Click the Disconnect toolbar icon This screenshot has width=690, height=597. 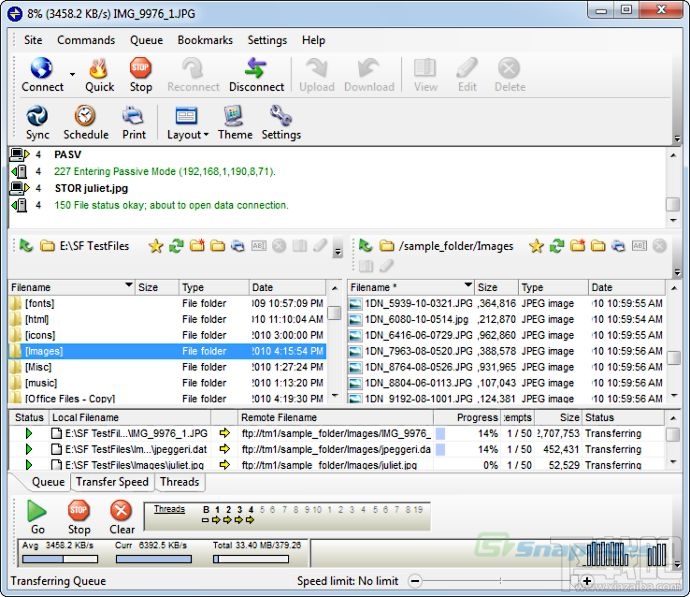pyautogui.click(x=256, y=68)
